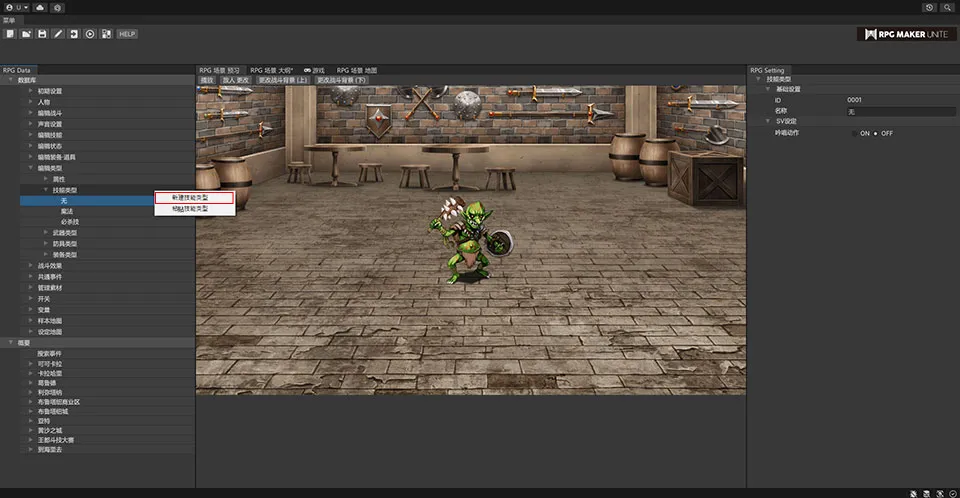
Task: Click the new project icon in toolbar
Action: (x=10, y=34)
